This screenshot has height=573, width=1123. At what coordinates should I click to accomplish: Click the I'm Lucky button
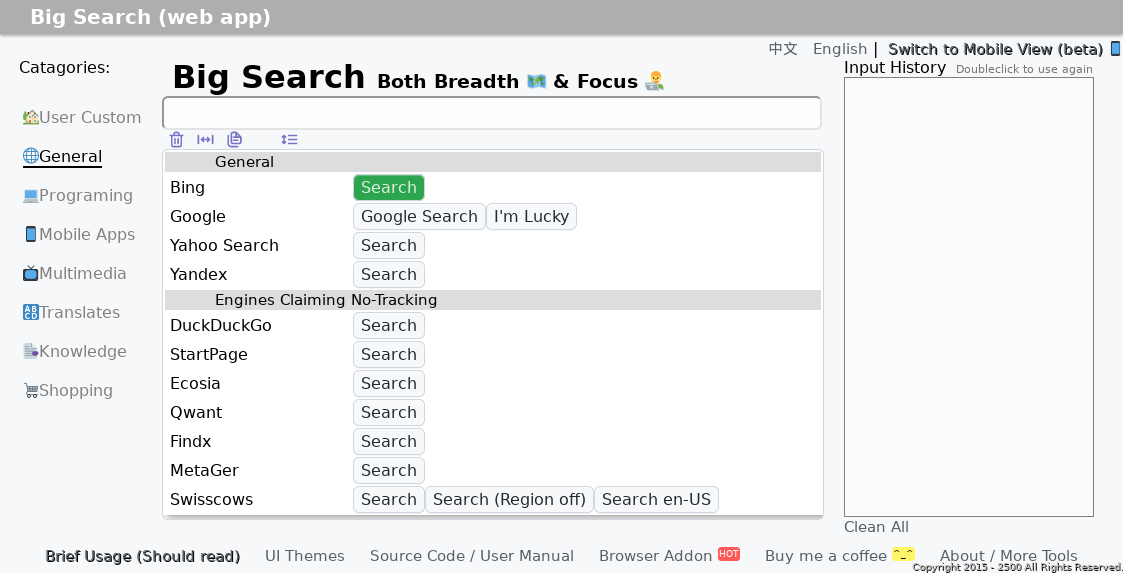pos(531,216)
